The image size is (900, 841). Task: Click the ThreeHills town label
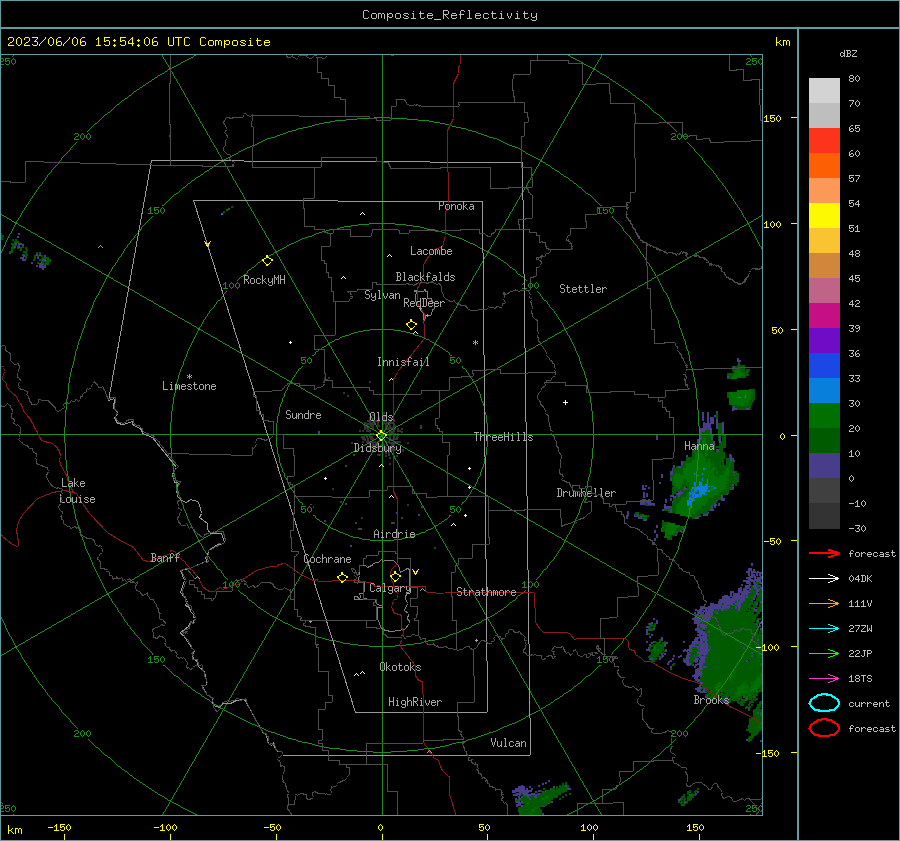pyautogui.click(x=503, y=437)
